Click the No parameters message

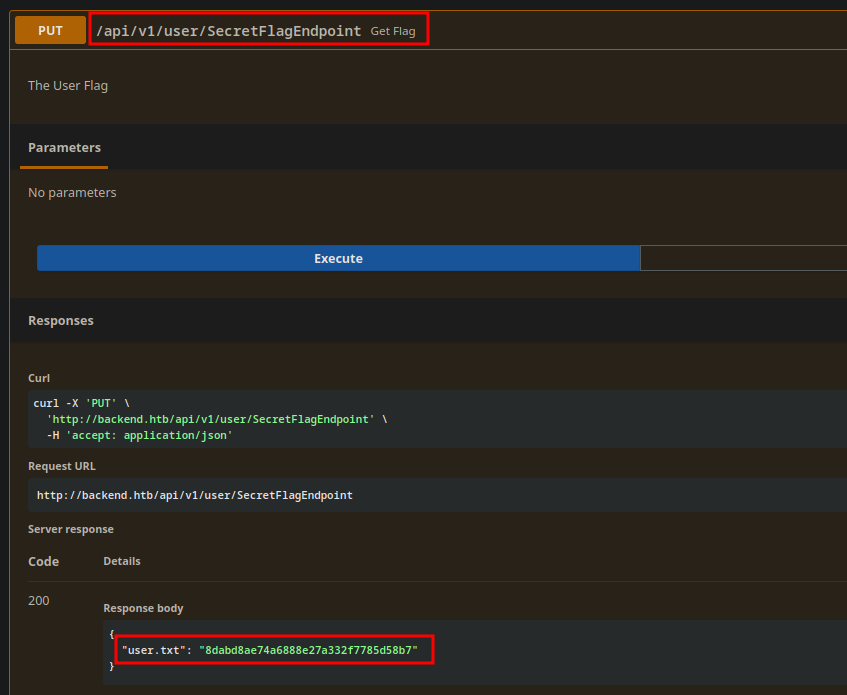72,193
